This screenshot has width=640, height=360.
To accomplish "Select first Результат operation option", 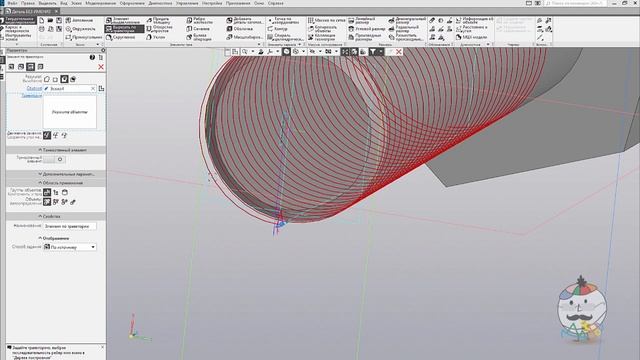I will [47, 79].
